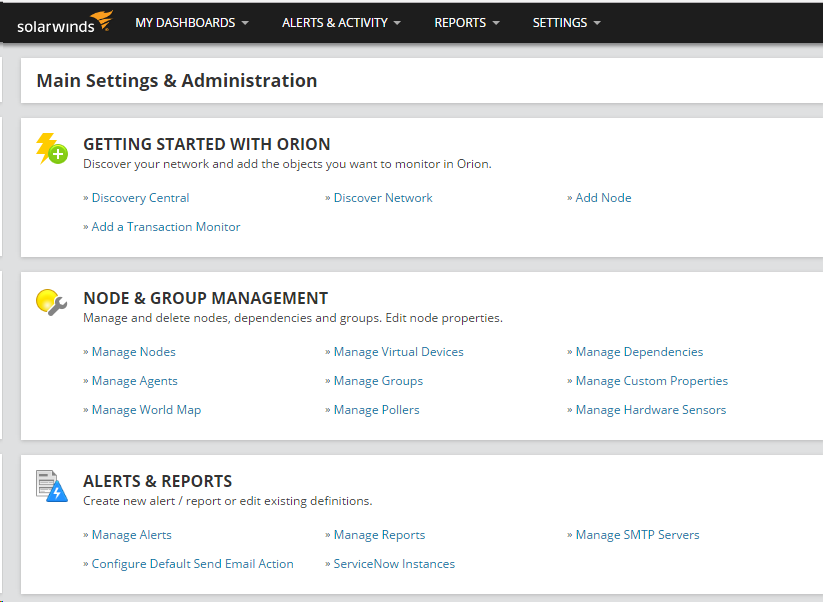823x602 pixels.
Task: Expand the Alerts & Activity dropdown arrow
Action: point(397,23)
